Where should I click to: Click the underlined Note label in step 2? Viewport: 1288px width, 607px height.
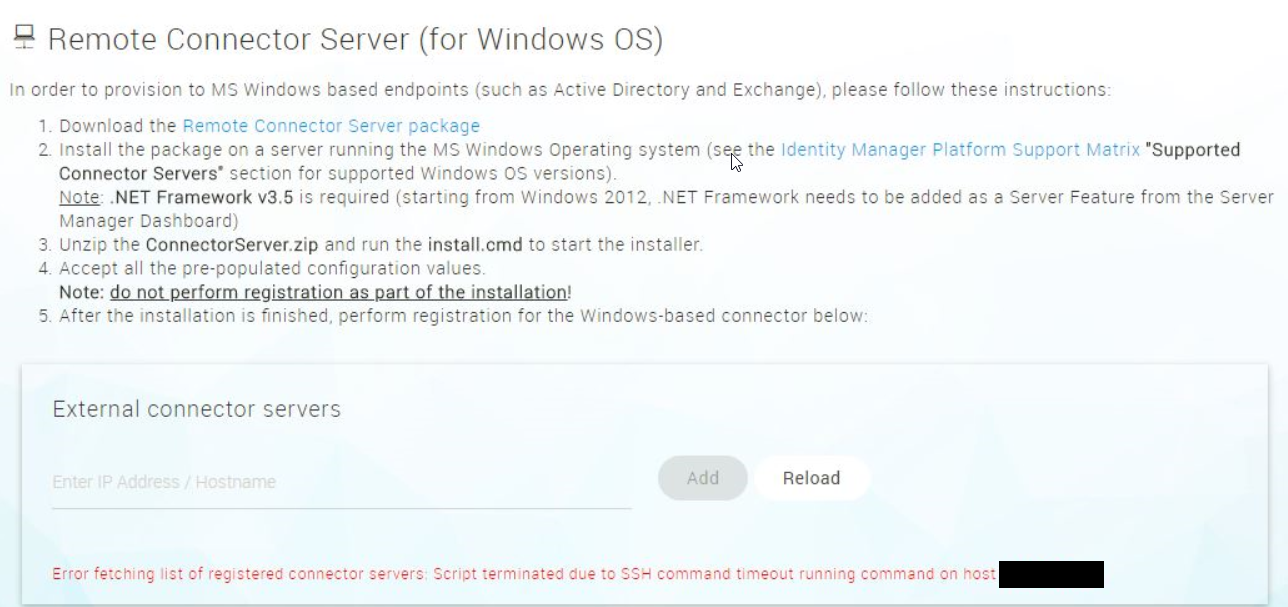pos(79,197)
